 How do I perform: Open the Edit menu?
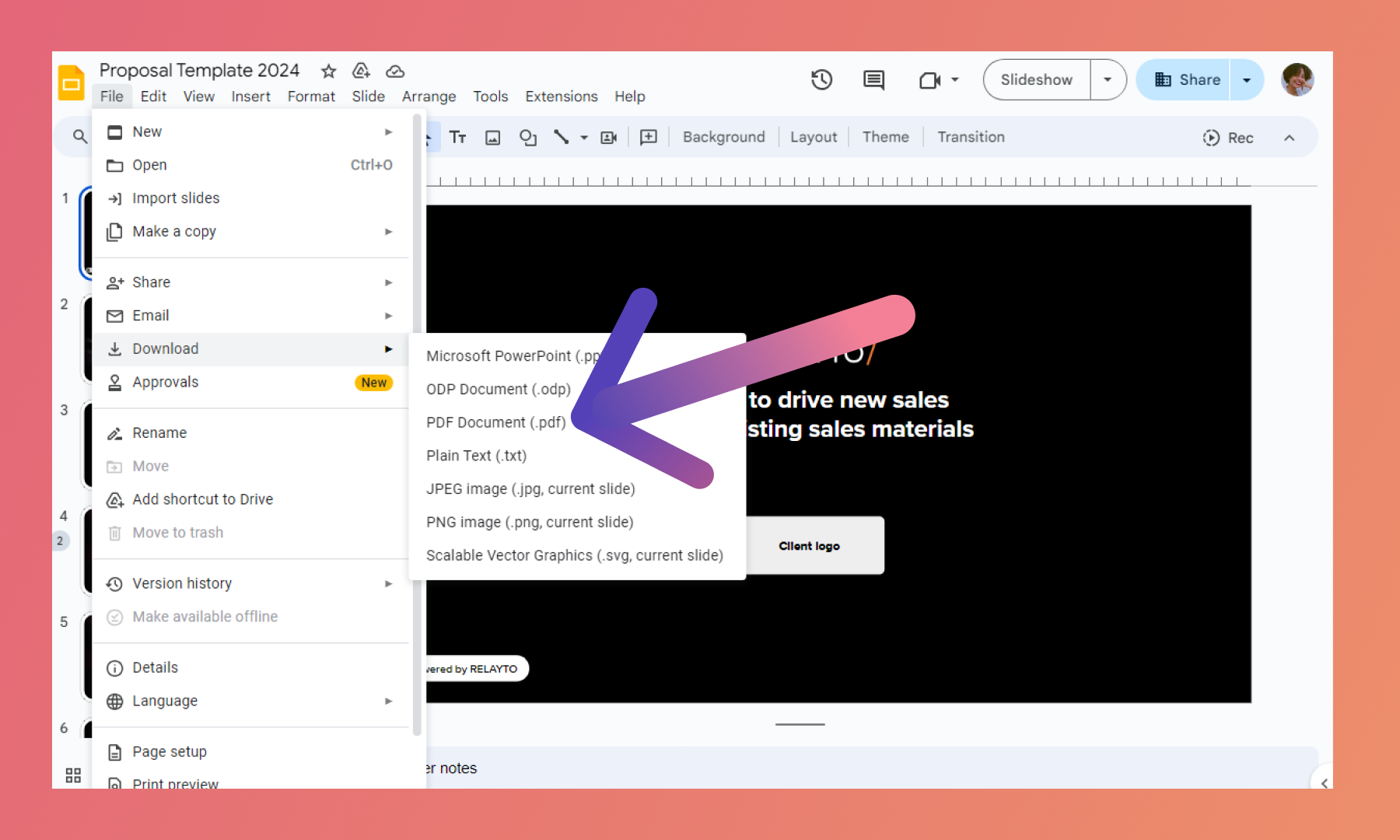pyautogui.click(x=153, y=96)
